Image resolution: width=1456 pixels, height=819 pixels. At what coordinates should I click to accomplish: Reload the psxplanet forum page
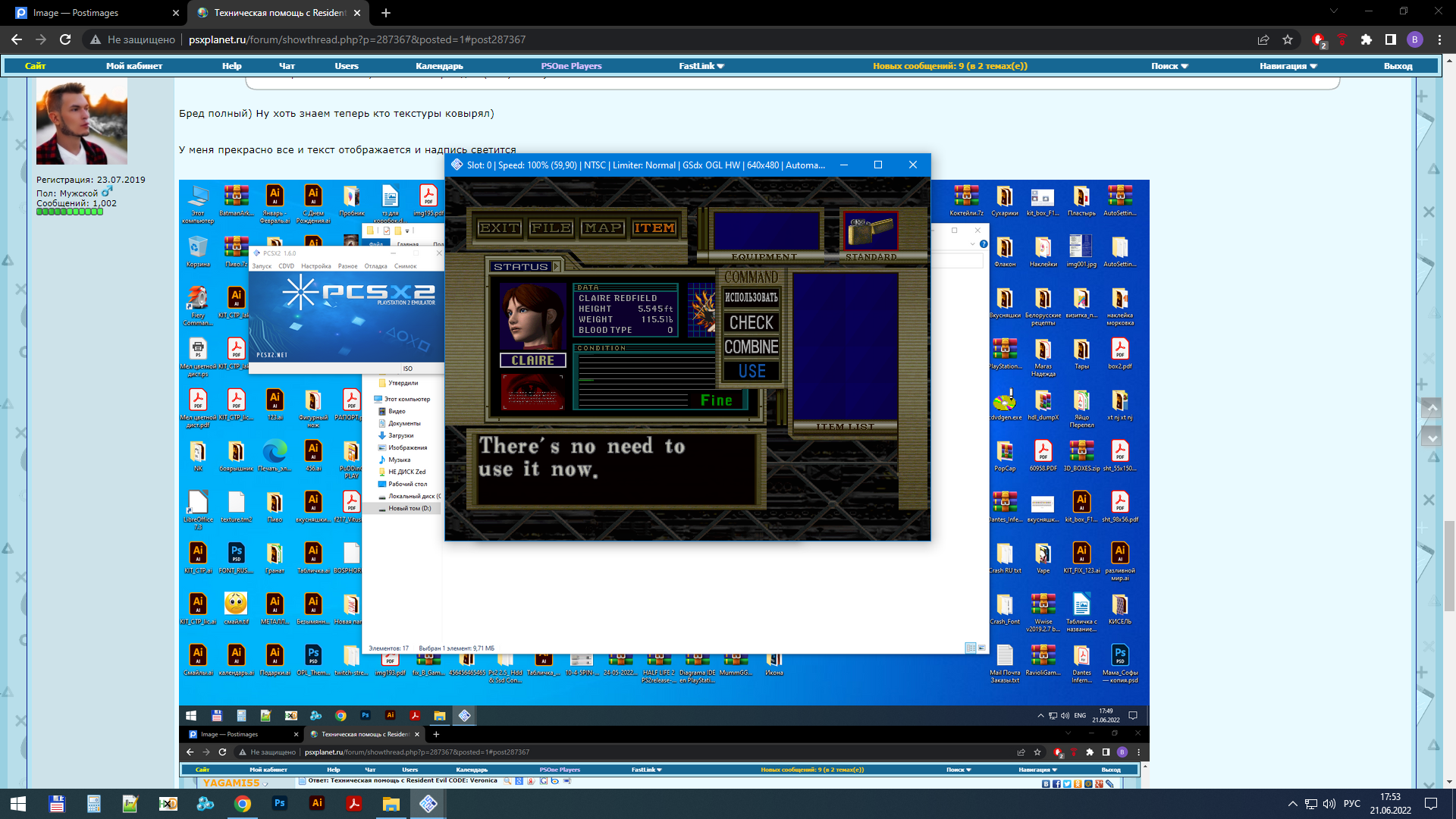click(65, 39)
